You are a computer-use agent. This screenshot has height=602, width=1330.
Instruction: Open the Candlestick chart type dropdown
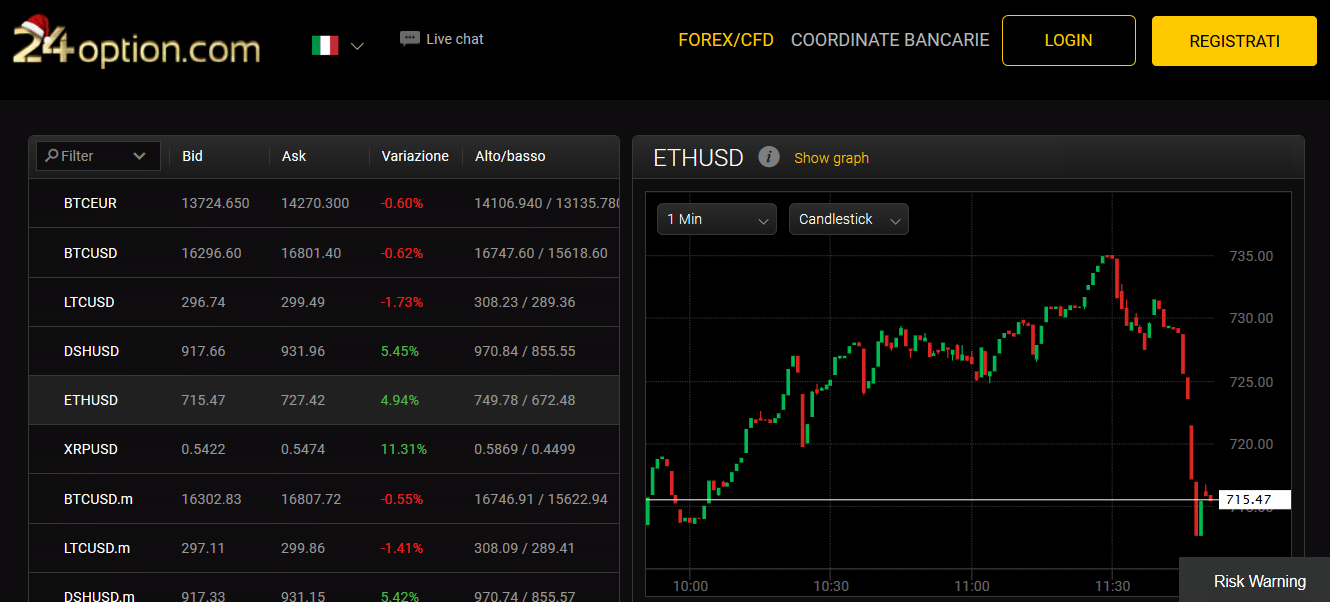[849, 219]
